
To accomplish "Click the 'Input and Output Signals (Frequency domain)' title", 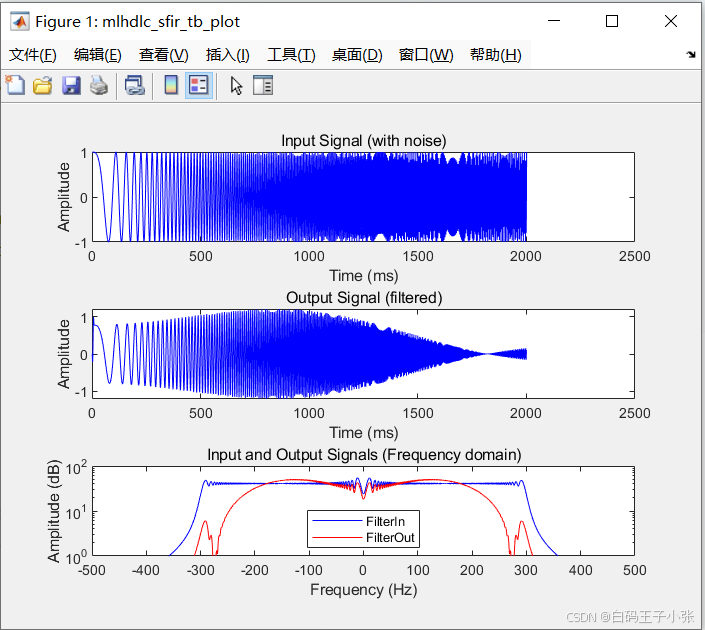I will coord(364,455).
